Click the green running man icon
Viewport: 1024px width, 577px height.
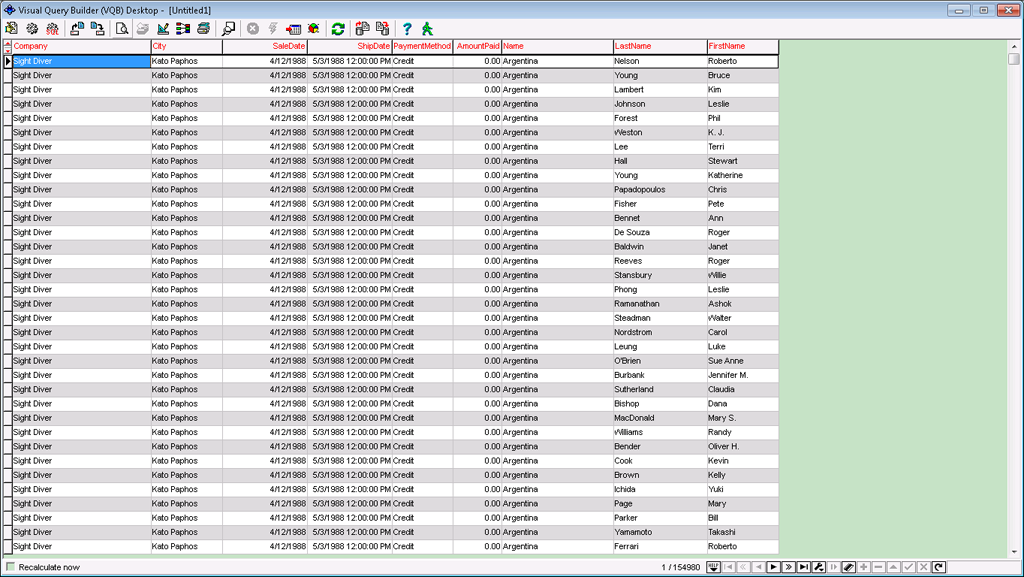point(427,29)
